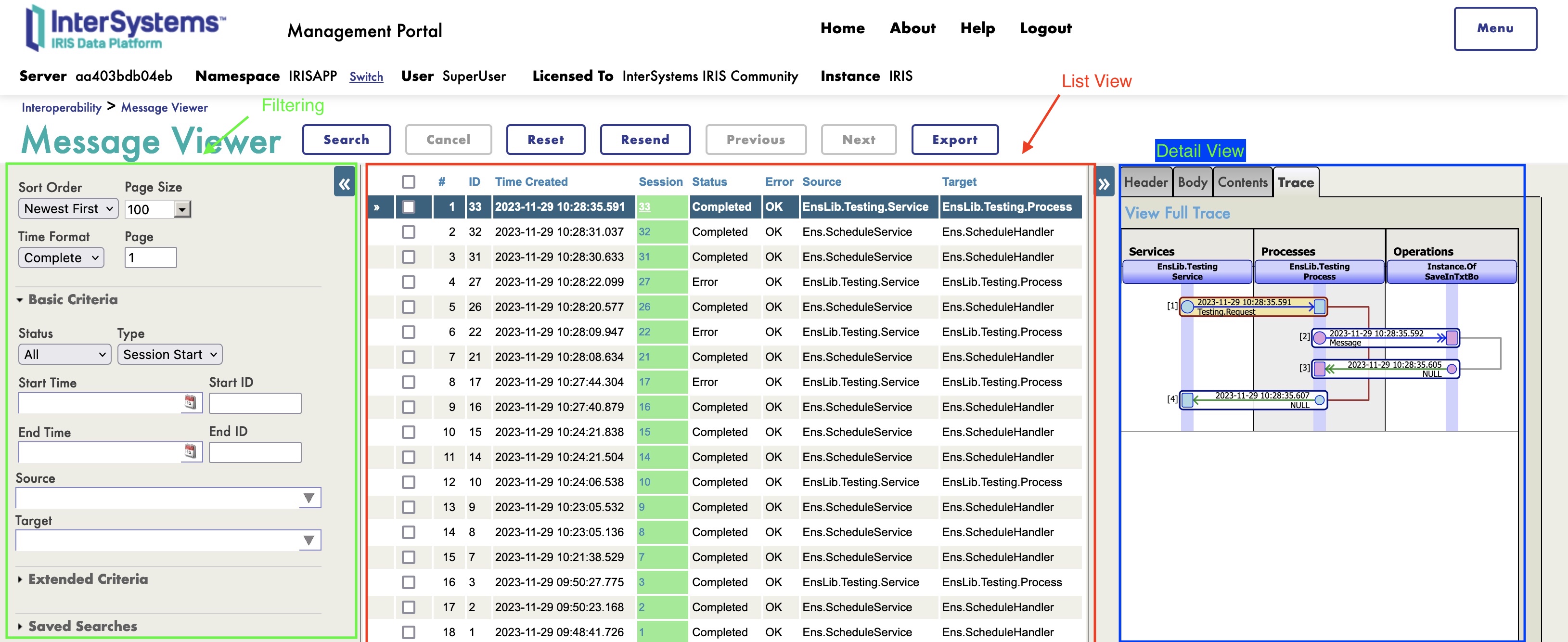Click the Start ID input field

(x=255, y=403)
